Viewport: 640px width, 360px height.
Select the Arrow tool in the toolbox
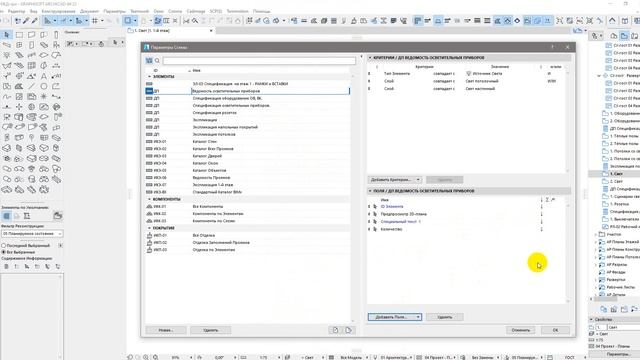click(x=7, y=35)
